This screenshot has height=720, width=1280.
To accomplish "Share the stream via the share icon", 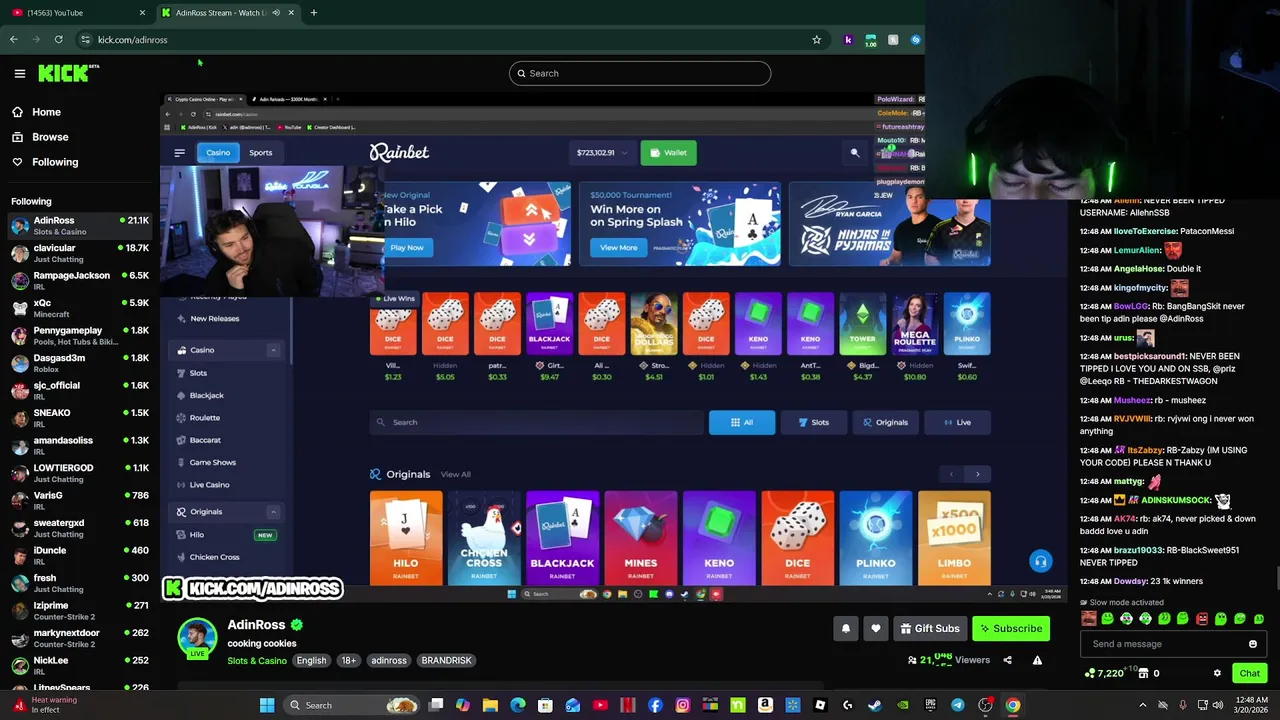I will pos(1007,660).
